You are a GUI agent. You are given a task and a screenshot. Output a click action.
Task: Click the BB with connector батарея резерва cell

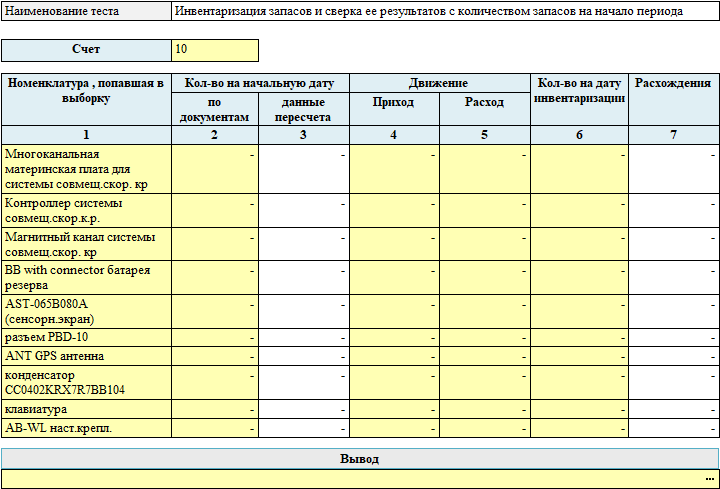point(87,278)
